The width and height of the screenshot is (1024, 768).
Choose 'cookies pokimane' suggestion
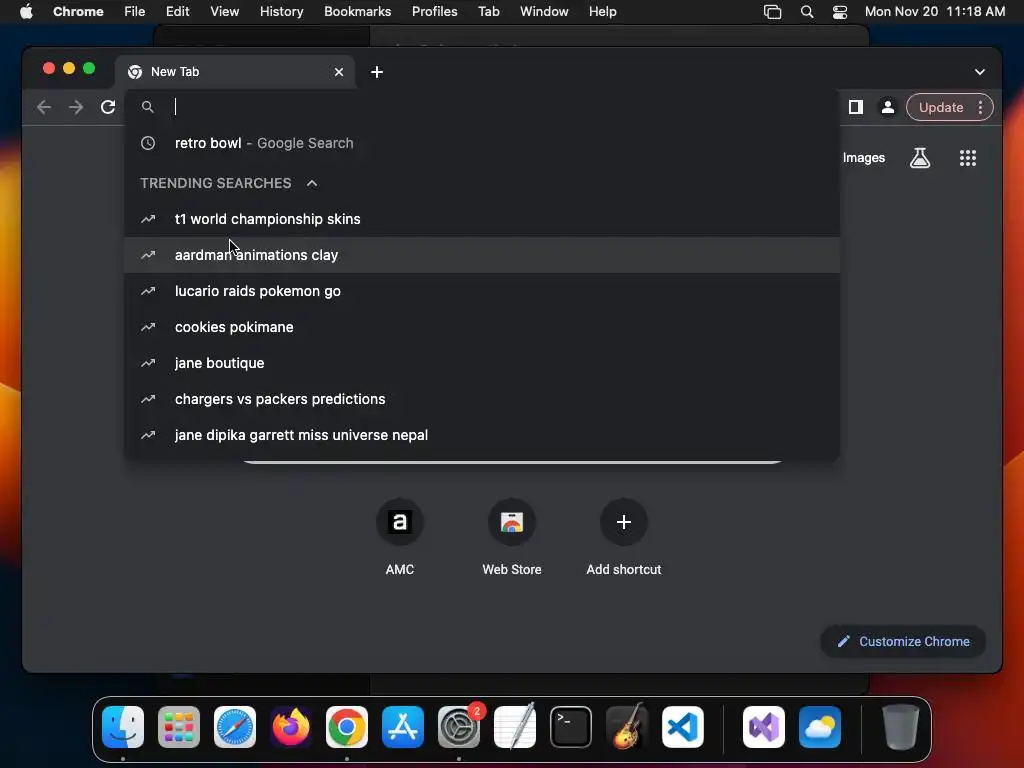[x=482, y=327]
